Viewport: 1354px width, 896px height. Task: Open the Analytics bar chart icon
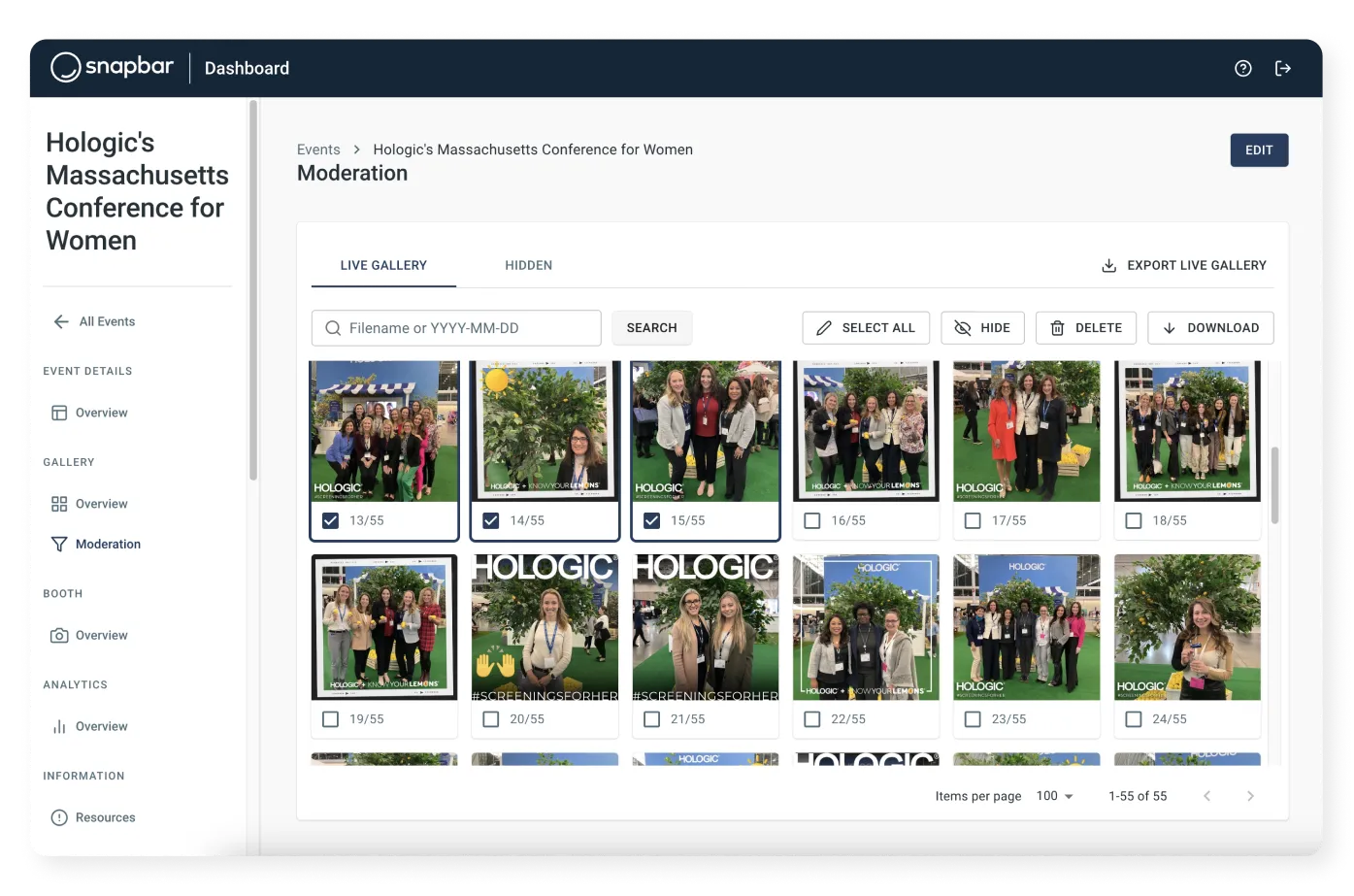[x=59, y=725]
